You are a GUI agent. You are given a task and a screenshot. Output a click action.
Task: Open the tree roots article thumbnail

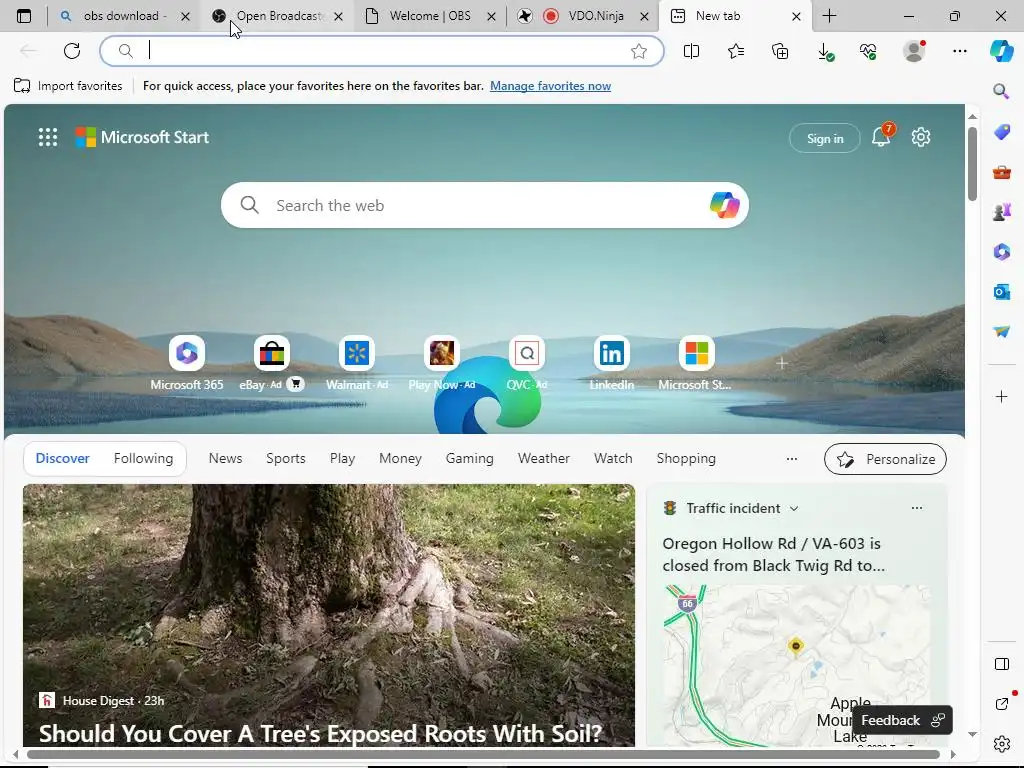(328, 615)
